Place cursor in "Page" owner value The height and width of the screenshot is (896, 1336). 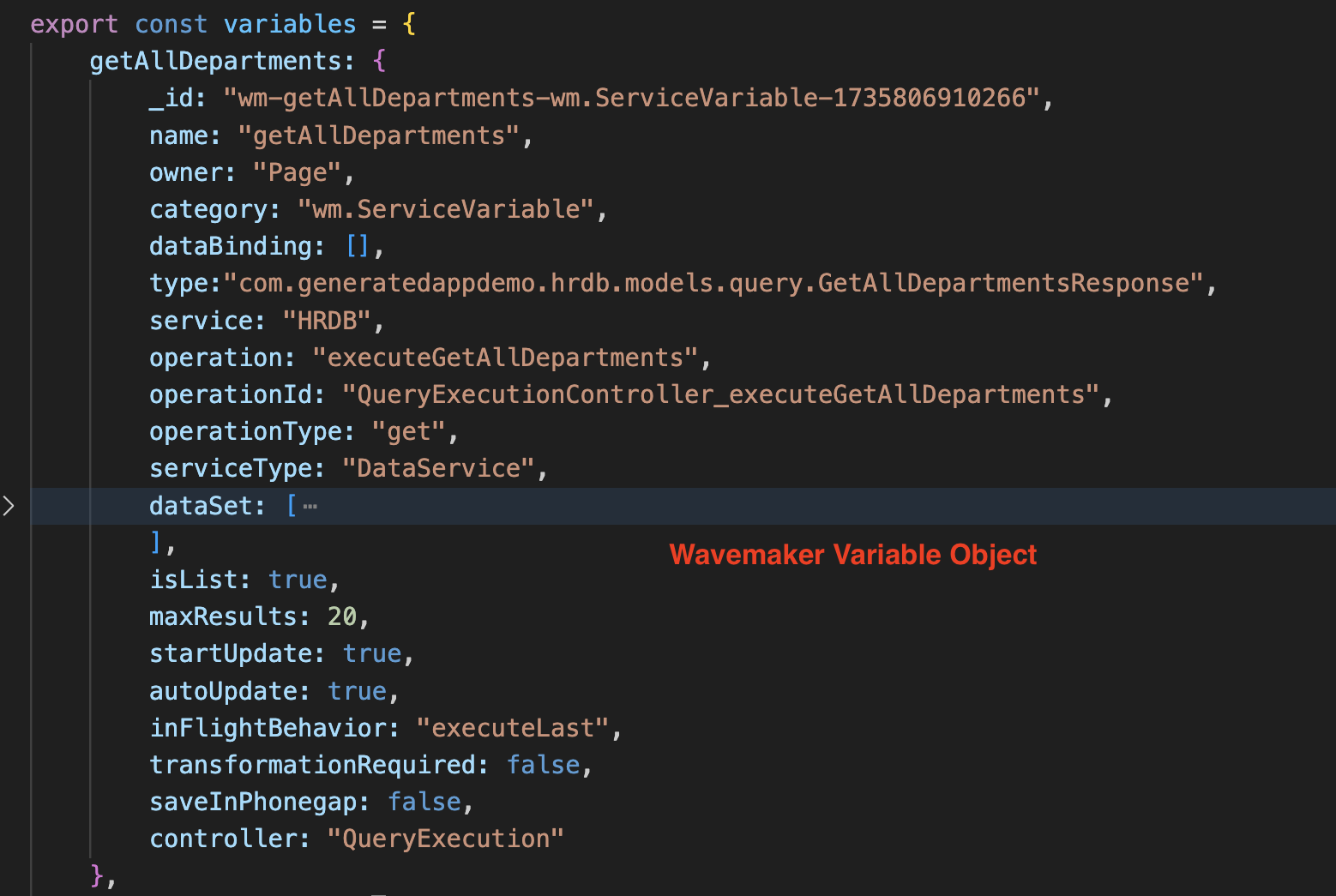297,172
